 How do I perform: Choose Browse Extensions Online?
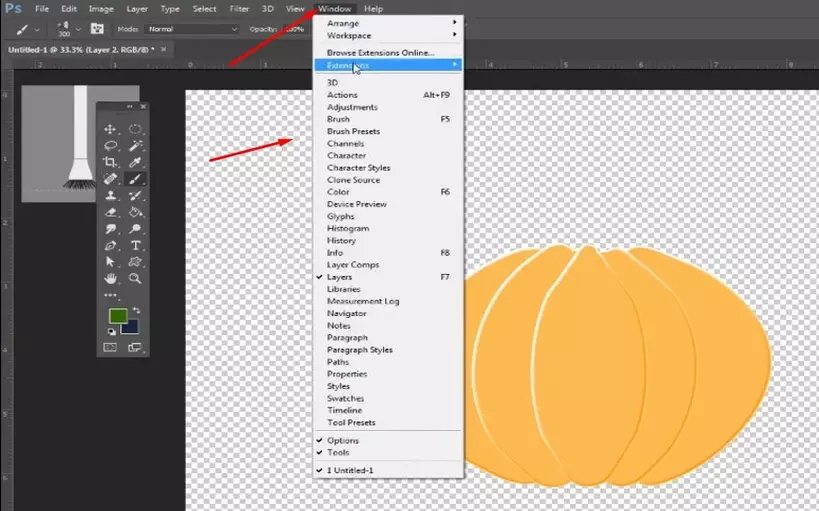[x=388, y=53]
